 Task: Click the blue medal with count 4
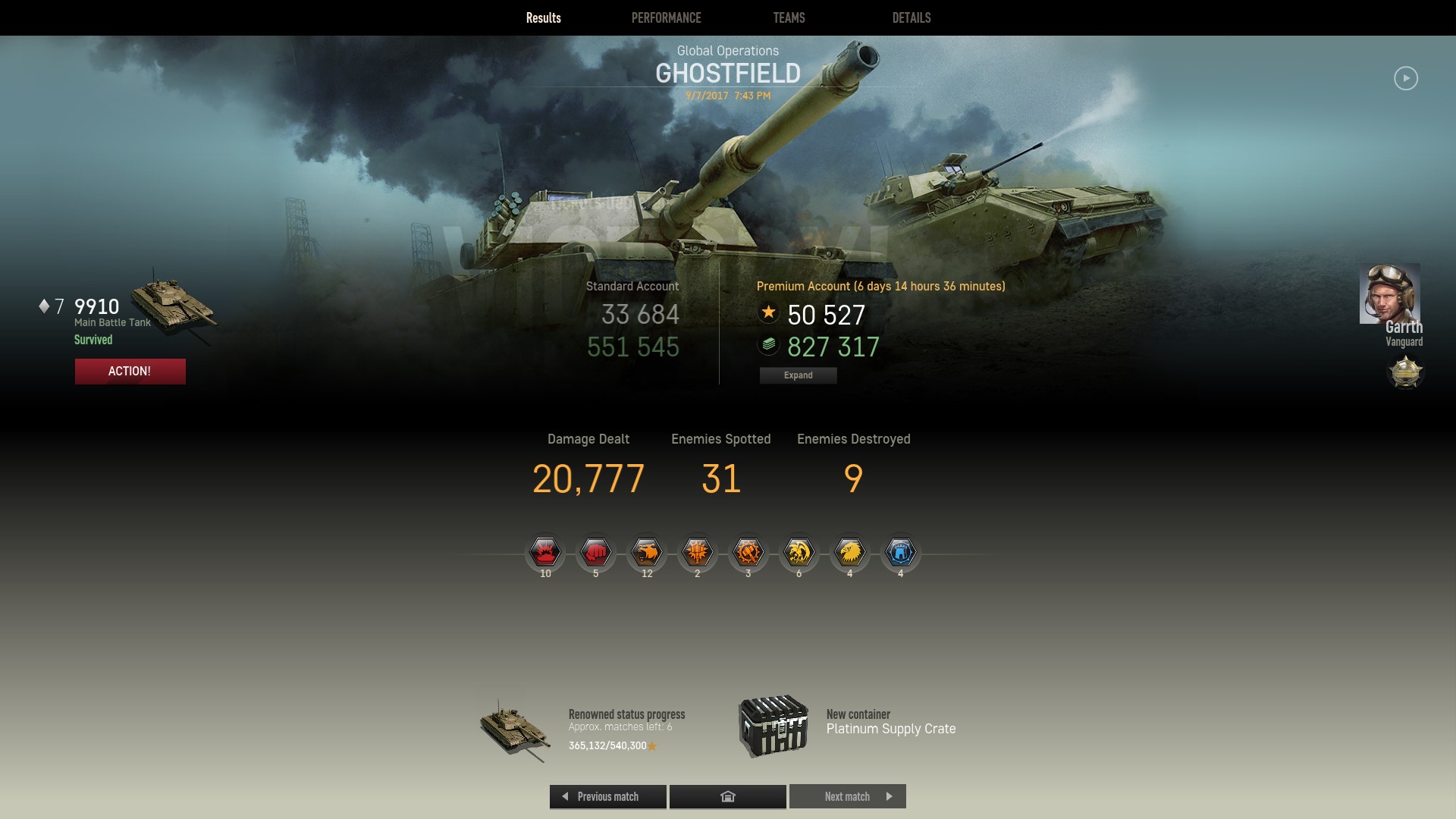click(901, 553)
